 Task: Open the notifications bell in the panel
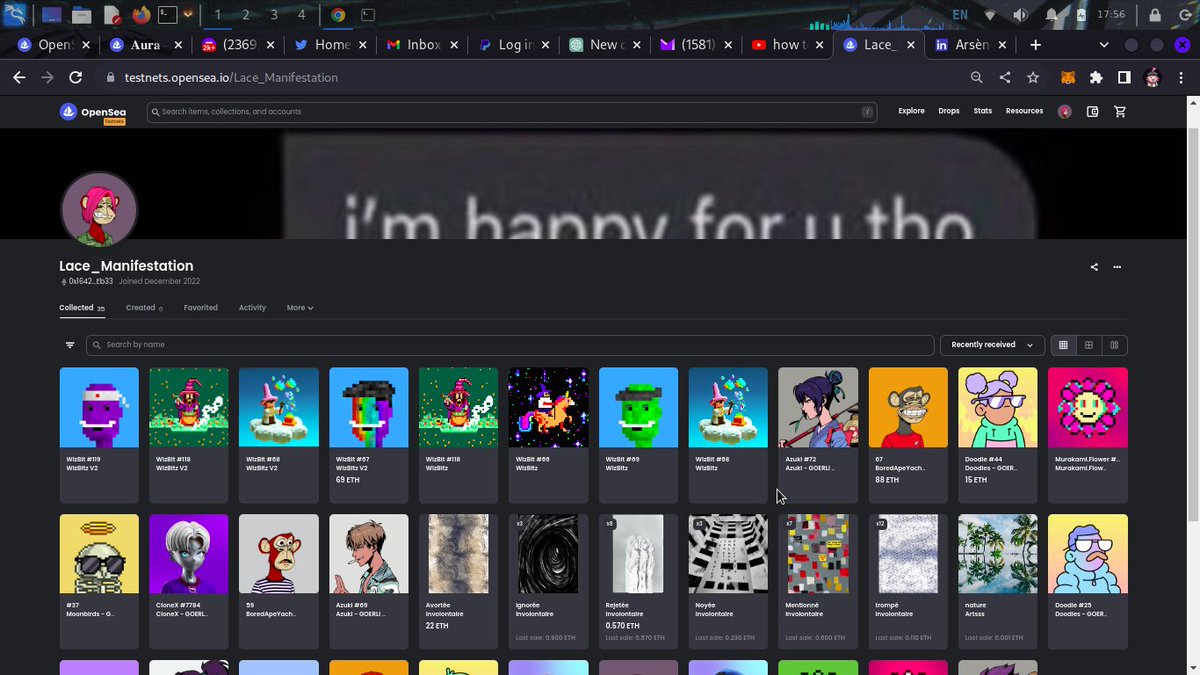point(1052,15)
